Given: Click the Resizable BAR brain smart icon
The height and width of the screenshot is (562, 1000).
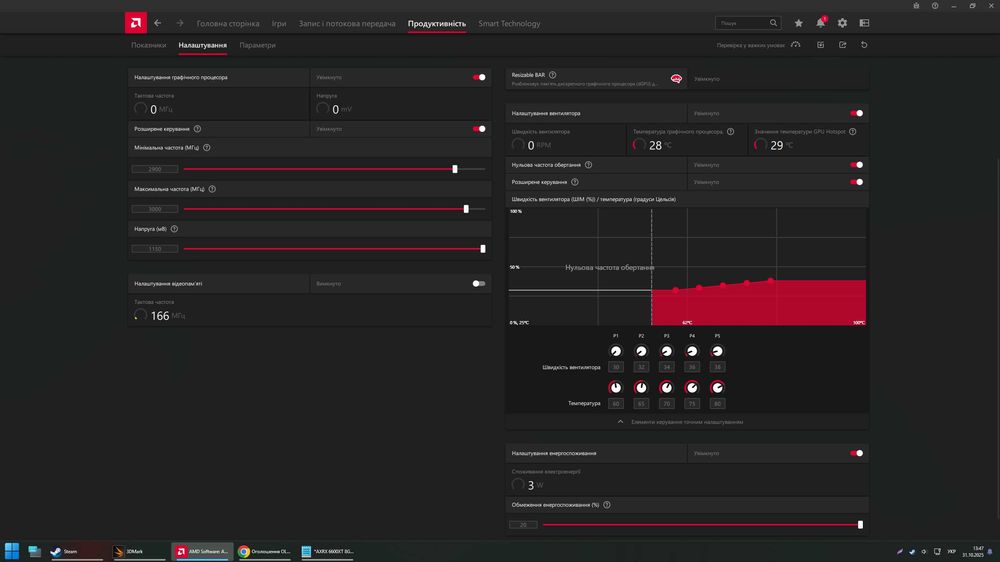Looking at the screenshot, I should [676, 79].
